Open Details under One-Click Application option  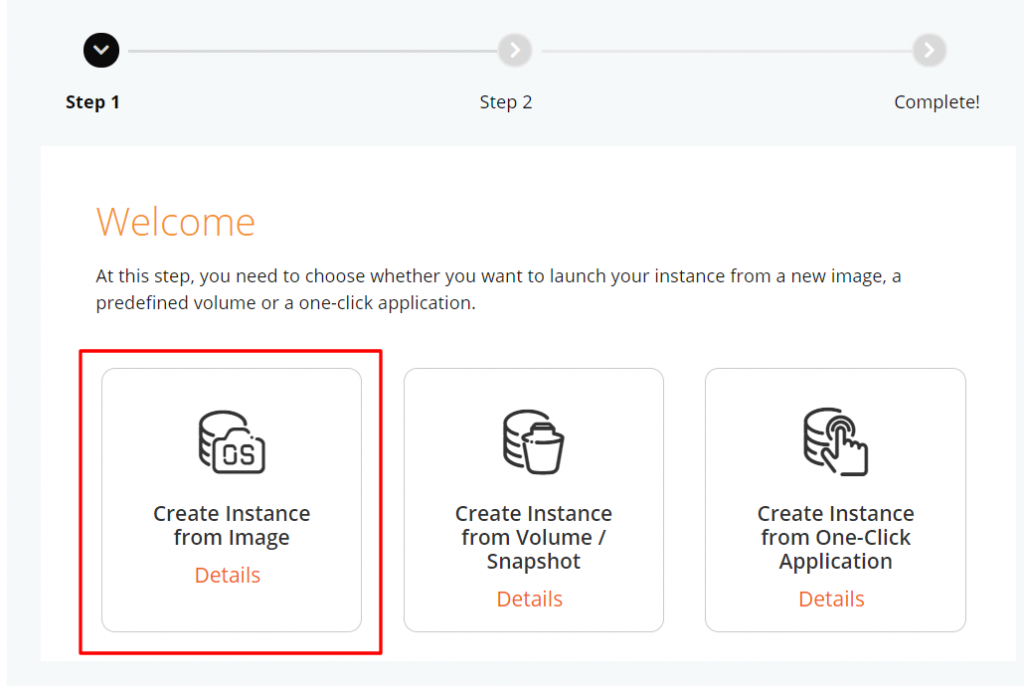pyautogui.click(x=831, y=599)
